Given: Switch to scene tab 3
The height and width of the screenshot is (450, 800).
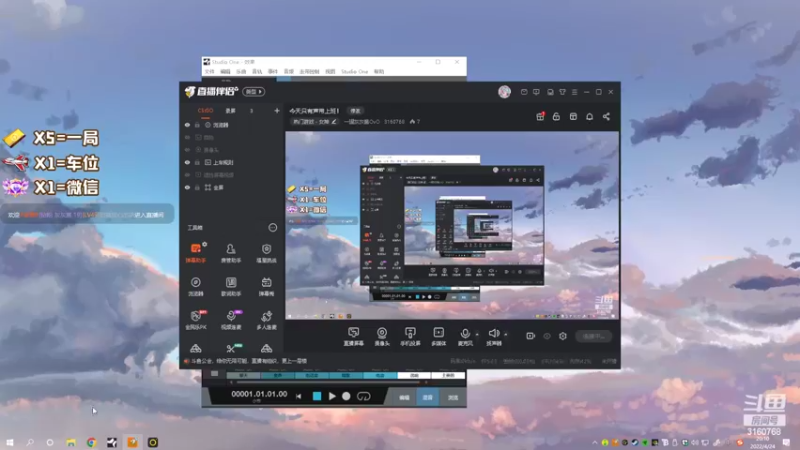Looking at the screenshot, I should click(251, 111).
